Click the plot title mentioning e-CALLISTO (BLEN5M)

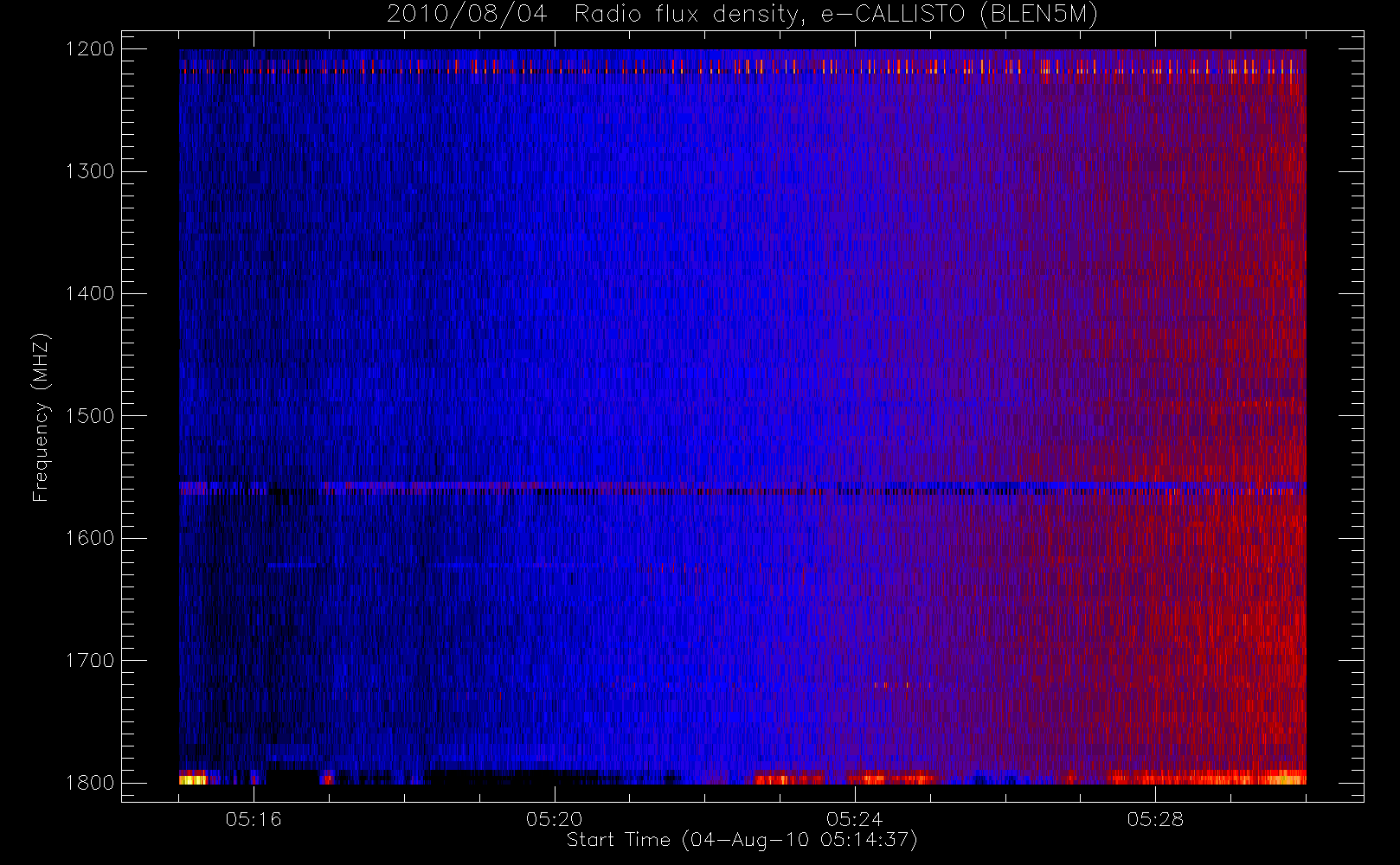(x=742, y=14)
